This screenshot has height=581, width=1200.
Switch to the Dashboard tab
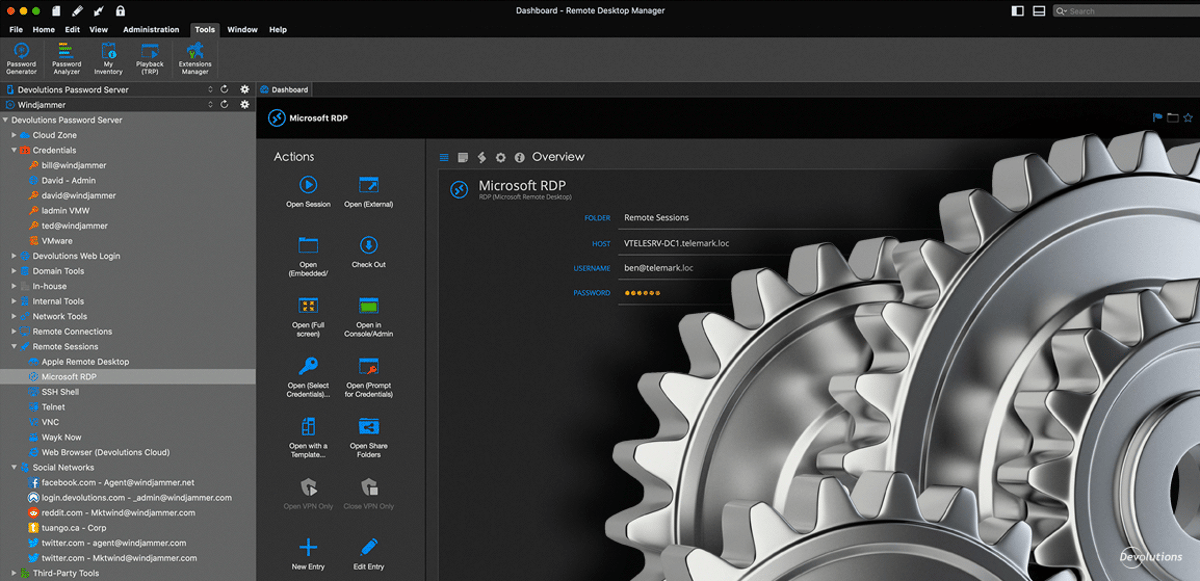point(284,88)
